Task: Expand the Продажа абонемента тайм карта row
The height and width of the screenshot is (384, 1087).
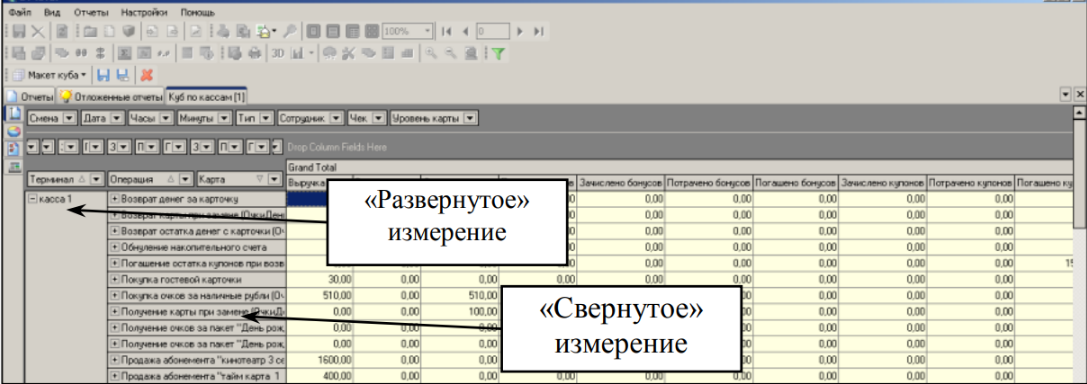Action: click(114, 376)
